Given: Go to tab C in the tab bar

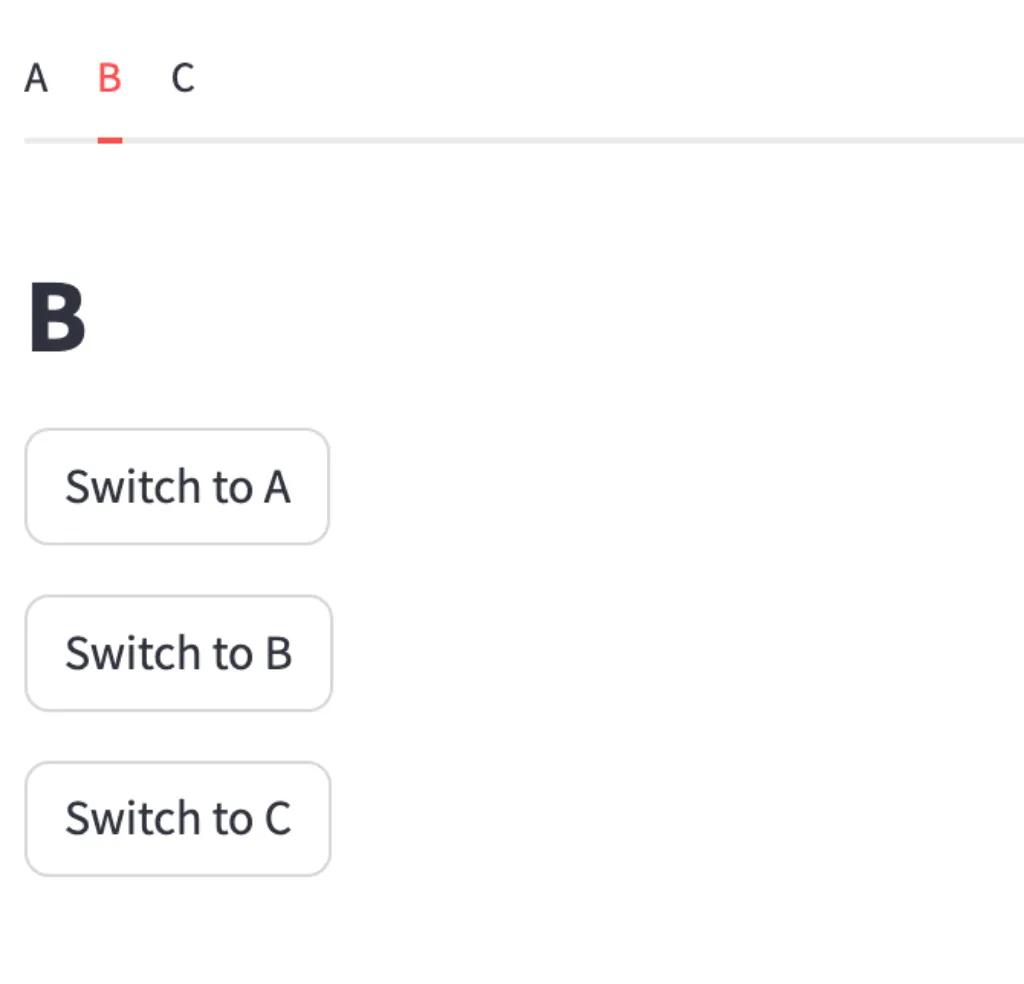Looking at the screenshot, I should (x=183, y=78).
